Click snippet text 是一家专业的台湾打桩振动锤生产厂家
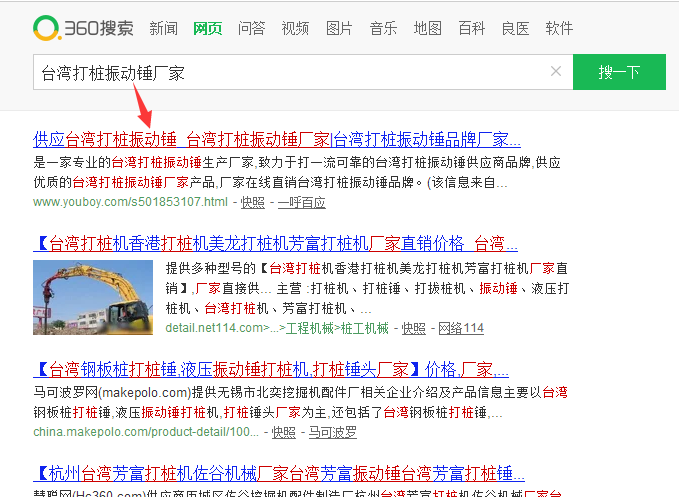This screenshot has width=679, height=497. (143, 163)
